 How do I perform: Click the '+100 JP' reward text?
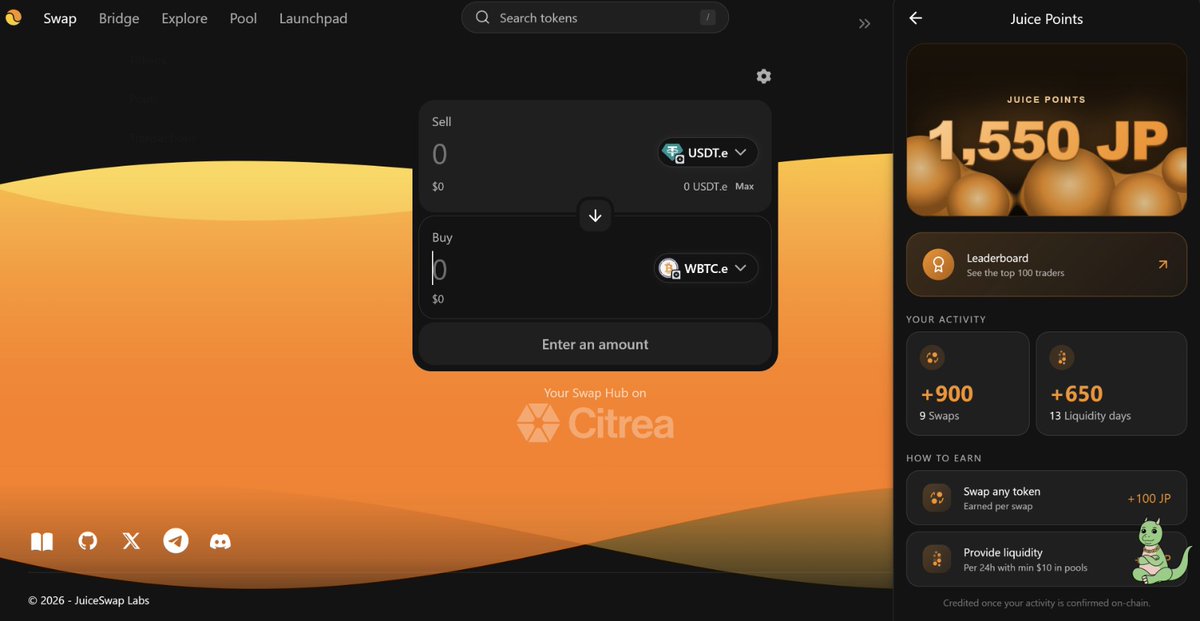(1149, 498)
